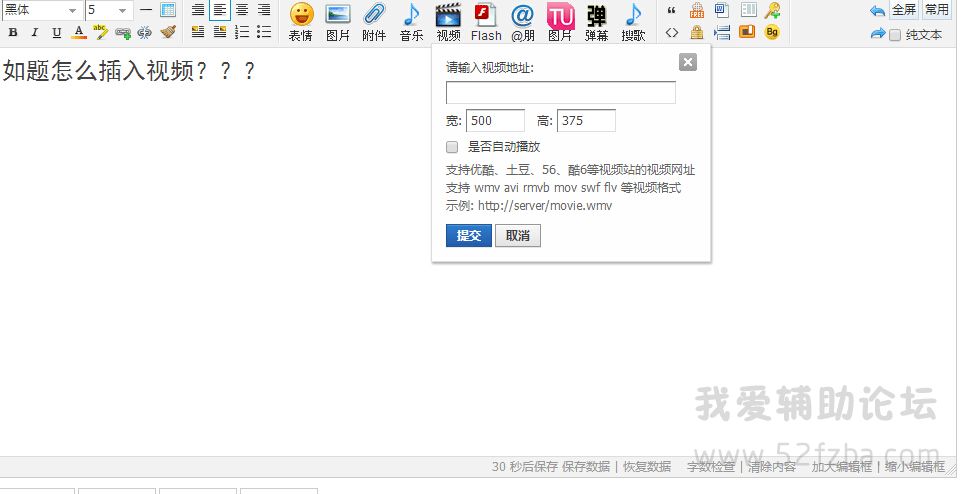Submit video with the 提交 button

(x=469, y=235)
